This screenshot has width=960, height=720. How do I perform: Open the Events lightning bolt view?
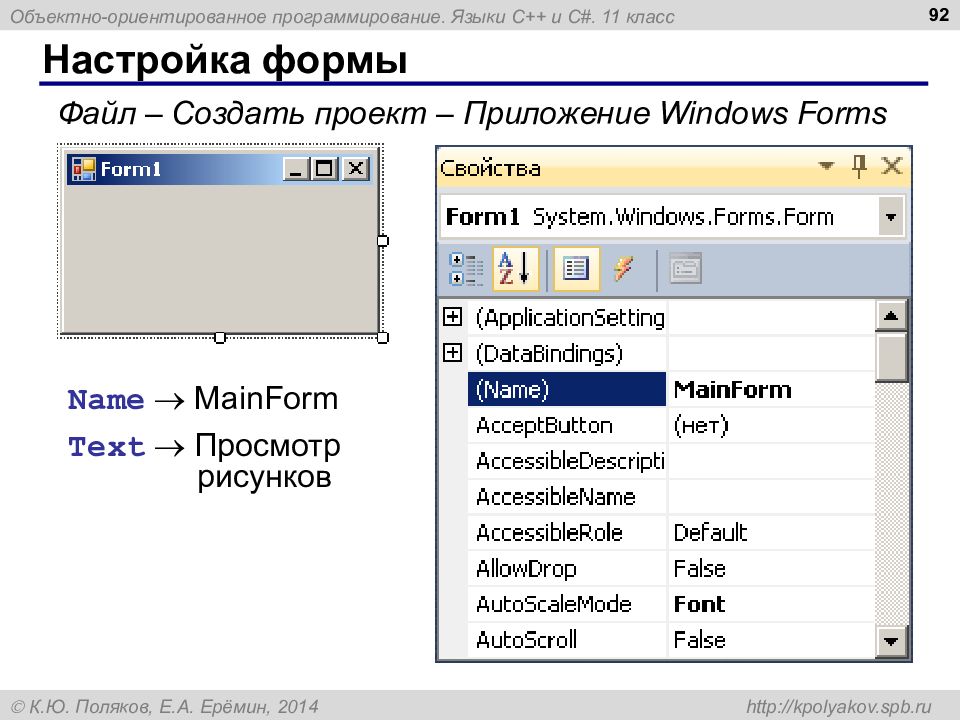pos(623,269)
